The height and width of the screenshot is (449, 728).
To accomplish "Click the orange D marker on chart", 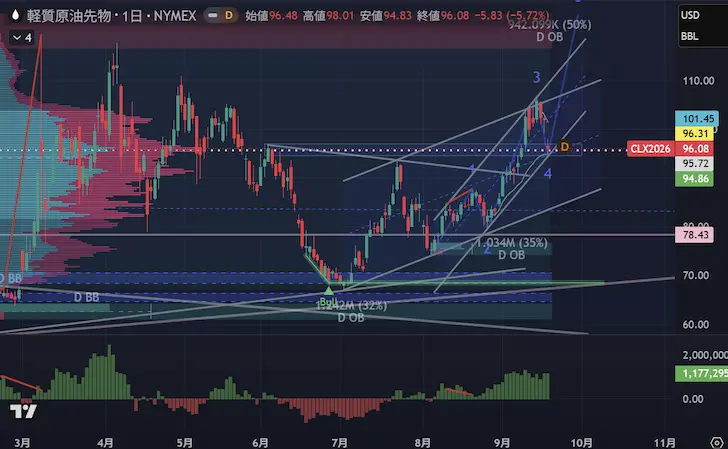I will (564, 147).
